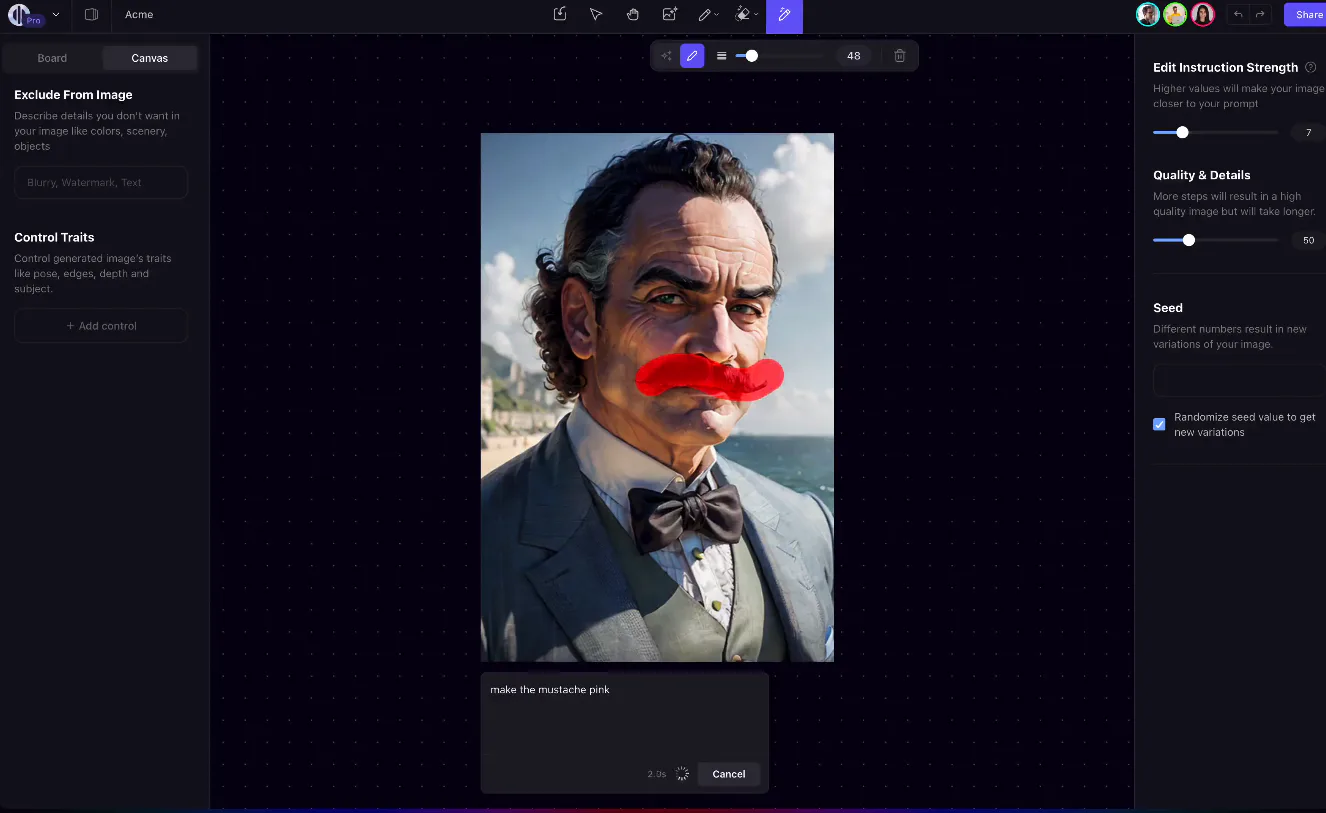
Task: Select the brush pen mode button
Action: pos(692,56)
